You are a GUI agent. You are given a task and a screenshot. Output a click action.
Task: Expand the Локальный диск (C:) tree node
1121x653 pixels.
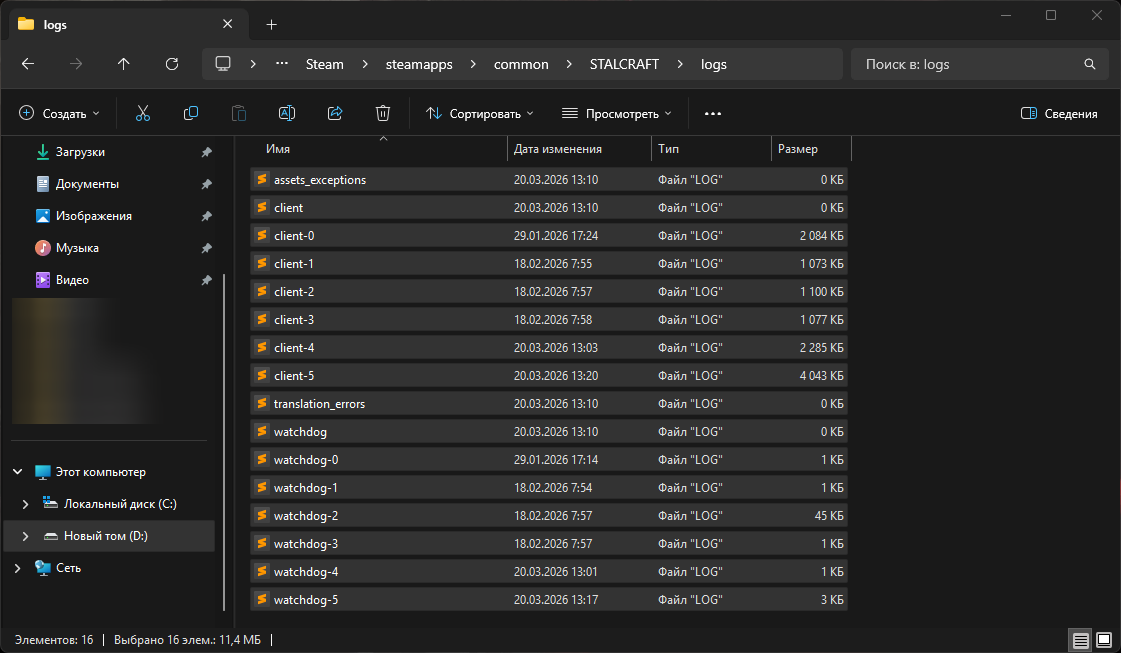[26, 504]
